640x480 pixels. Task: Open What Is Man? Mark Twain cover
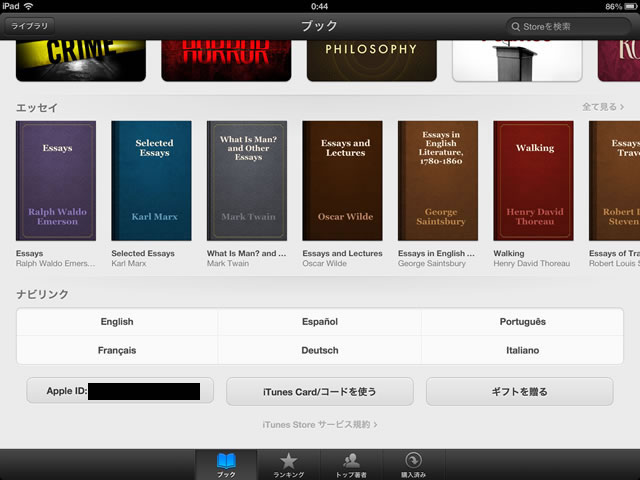tap(247, 180)
